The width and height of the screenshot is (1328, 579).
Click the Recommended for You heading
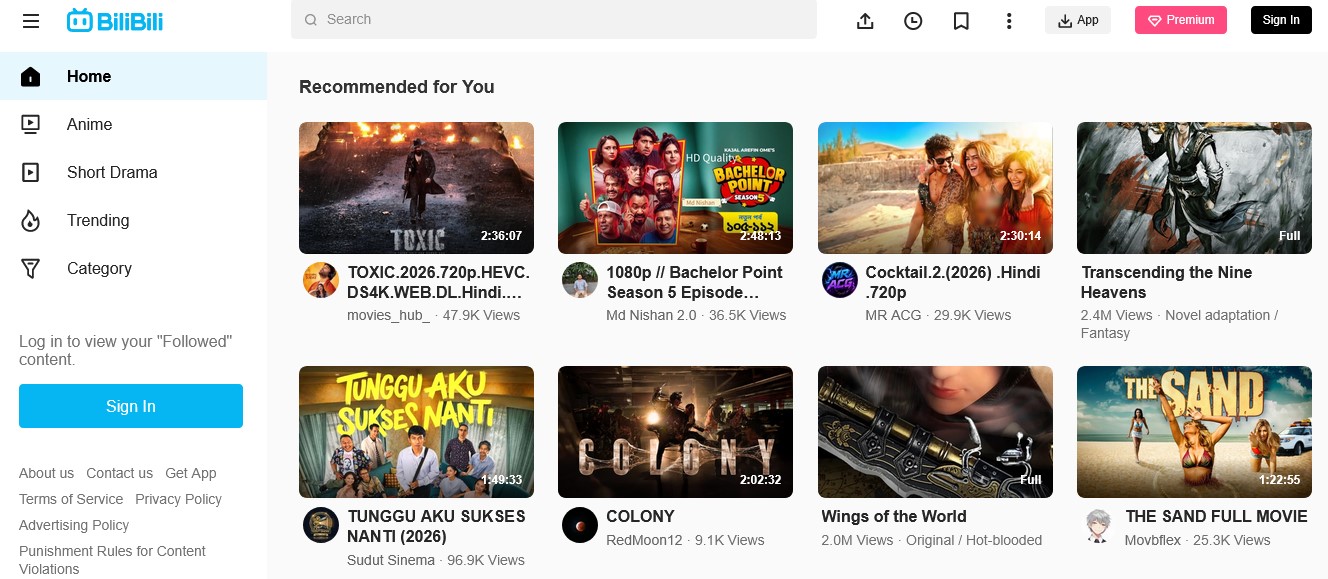396,87
